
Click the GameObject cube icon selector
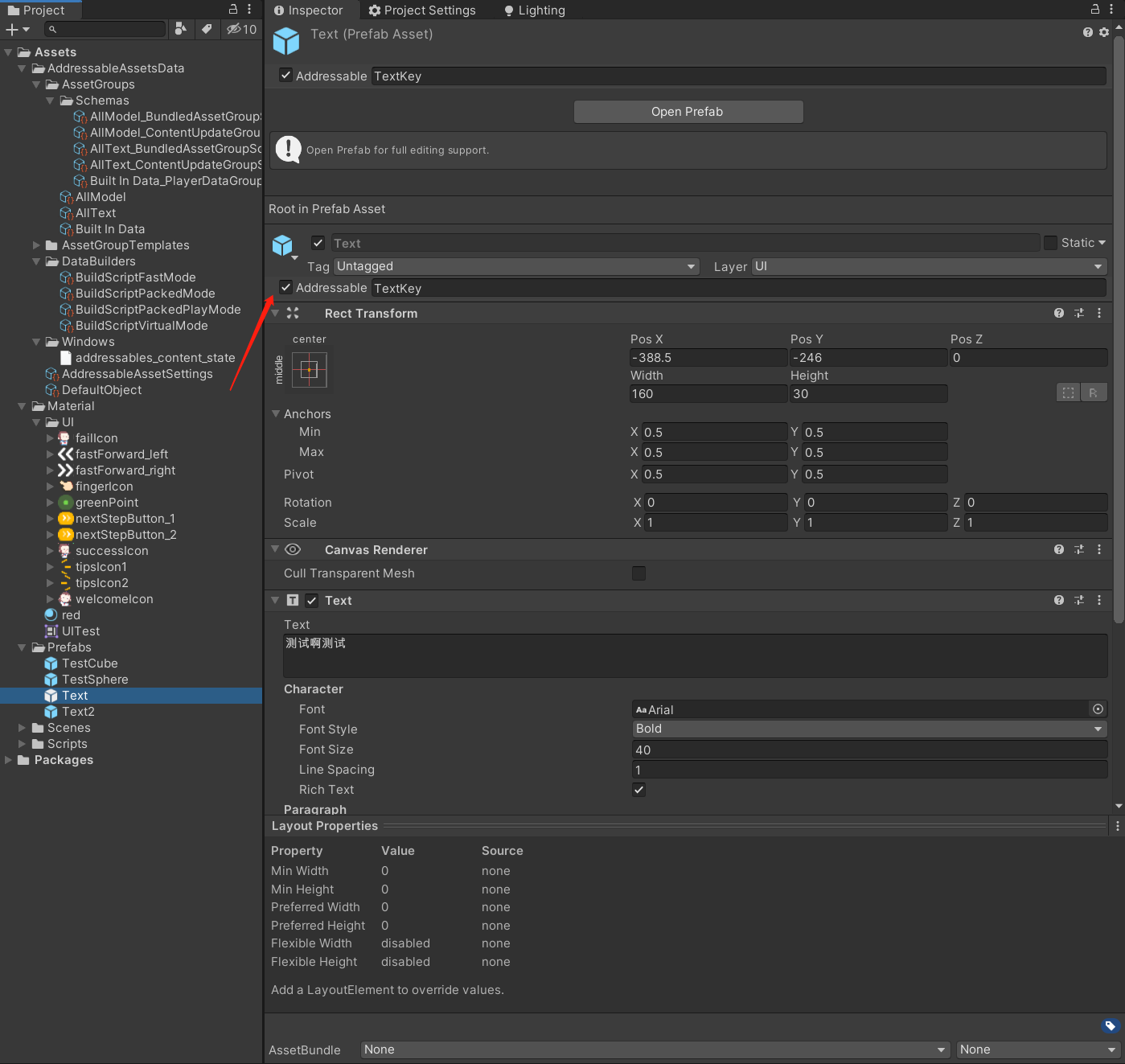pyautogui.click(x=284, y=245)
